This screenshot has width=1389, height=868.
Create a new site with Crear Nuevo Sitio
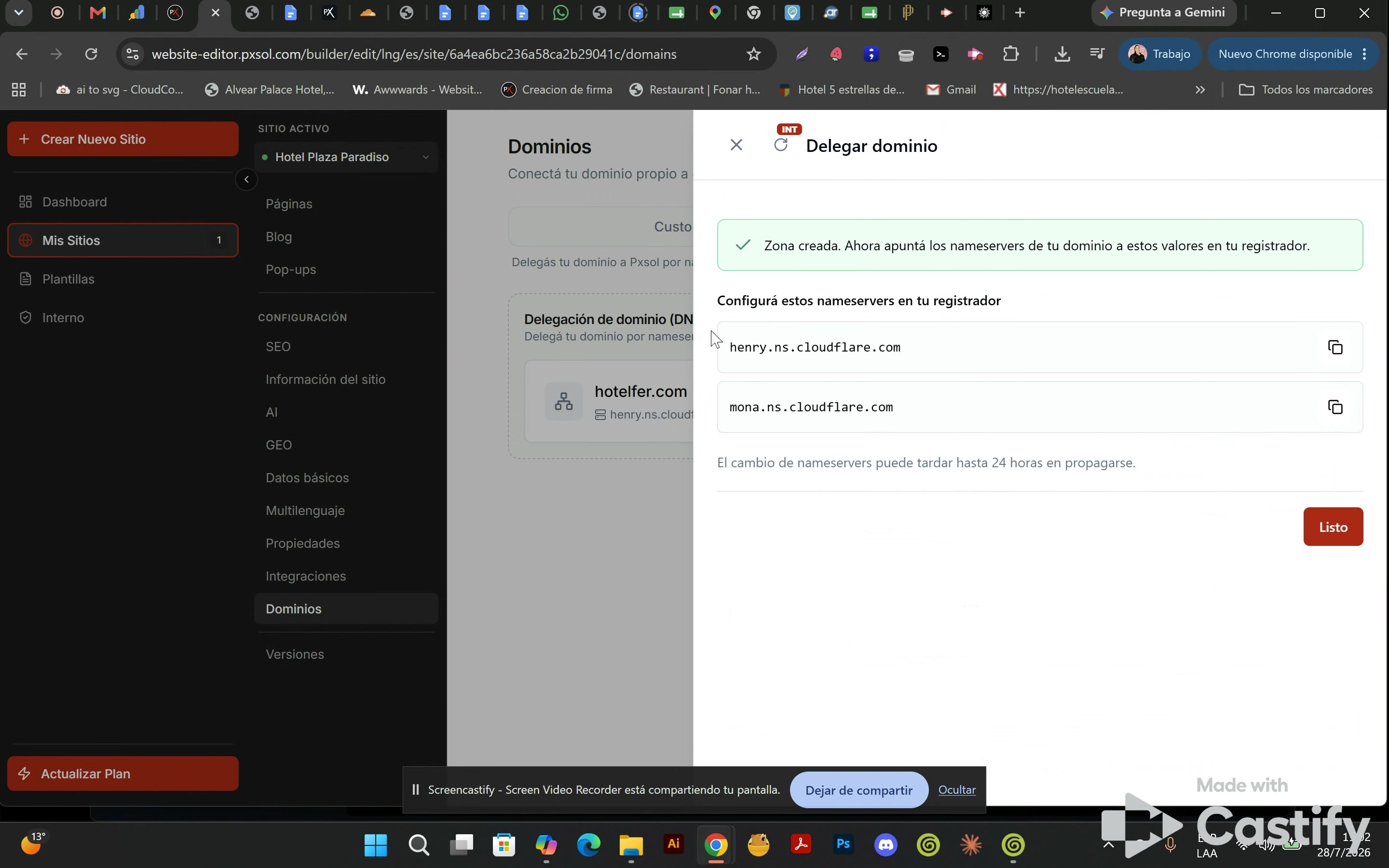[123, 139]
